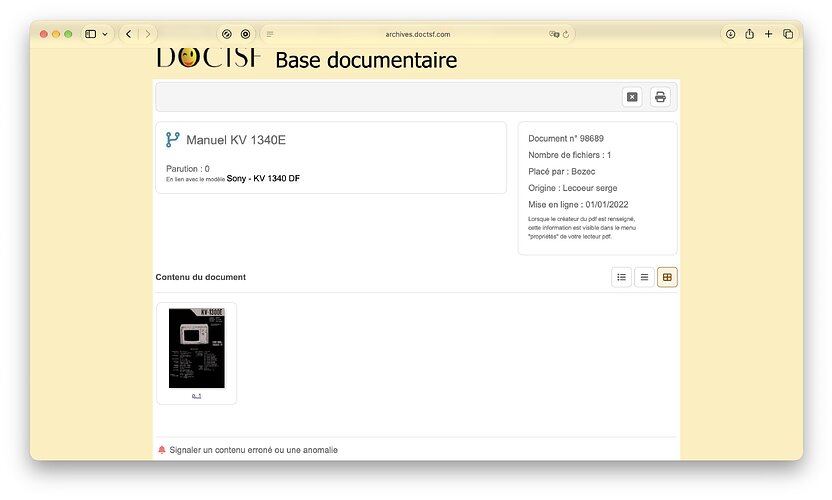
Task: Click the Manuel KV 1340E title
Action: pyautogui.click(x=236, y=140)
